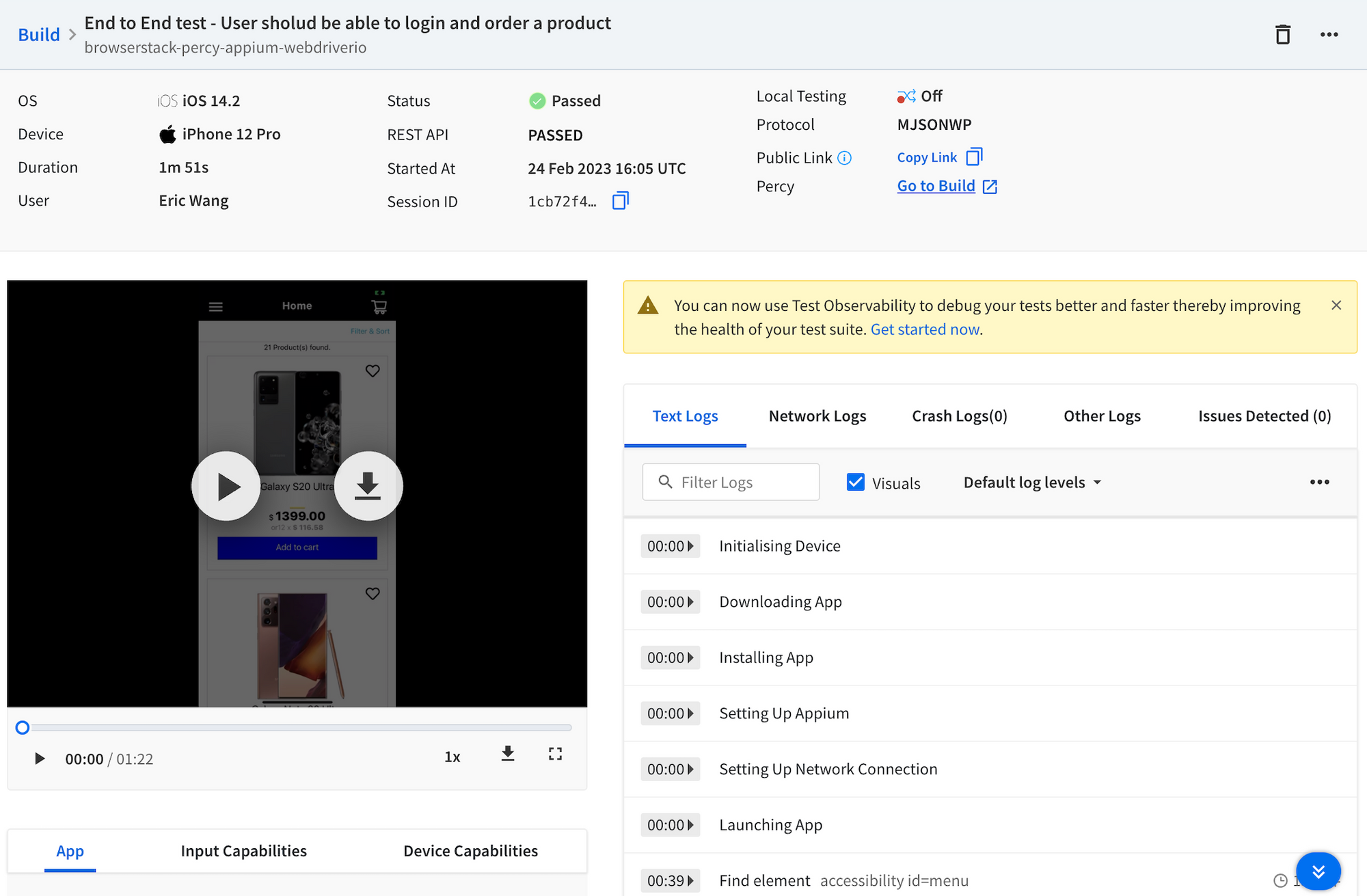Open the header three-dots options menu

pyautogui.click(x=1329, y=34)
